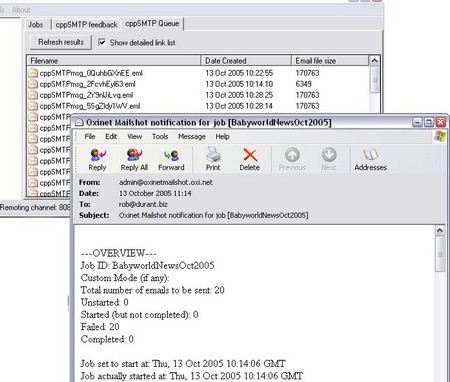Select file cppSMTPmsg_2Y9nlJiLvq.eml
This screenshot has width=450, height=382.
coord(86,95)
